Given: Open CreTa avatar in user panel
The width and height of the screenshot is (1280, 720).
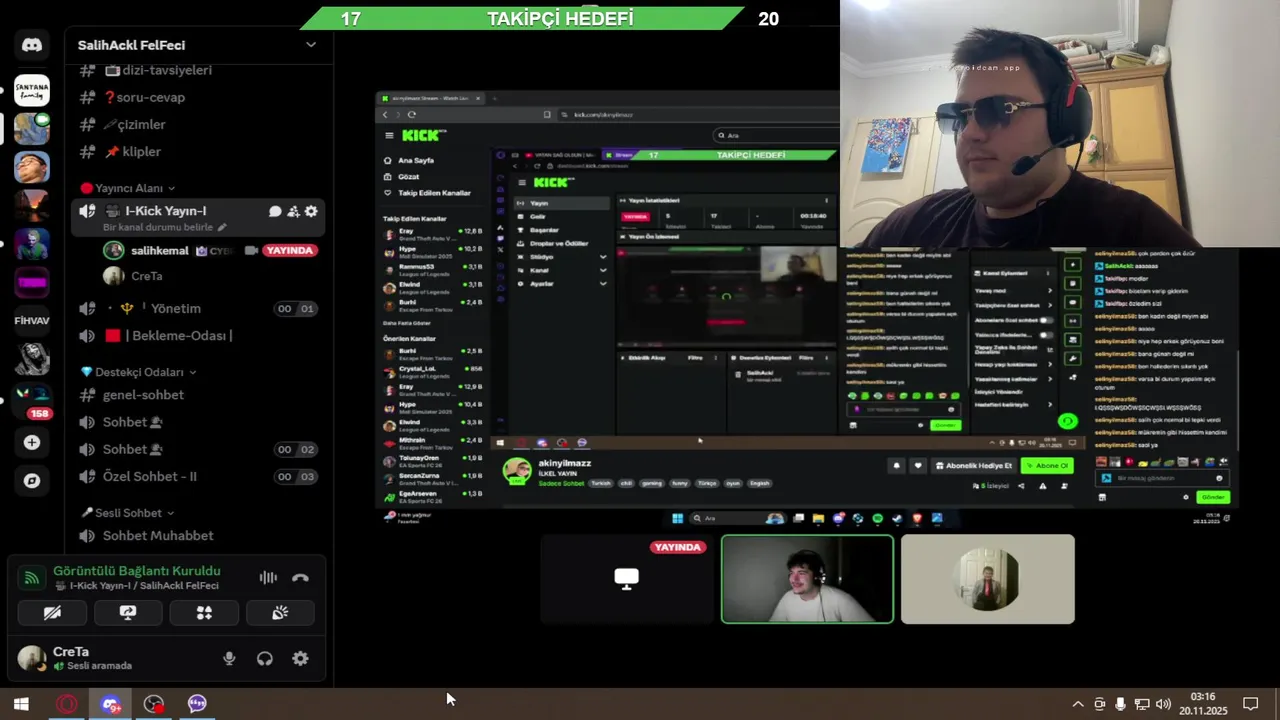Looking at the screenshot, I should [32, 658].
